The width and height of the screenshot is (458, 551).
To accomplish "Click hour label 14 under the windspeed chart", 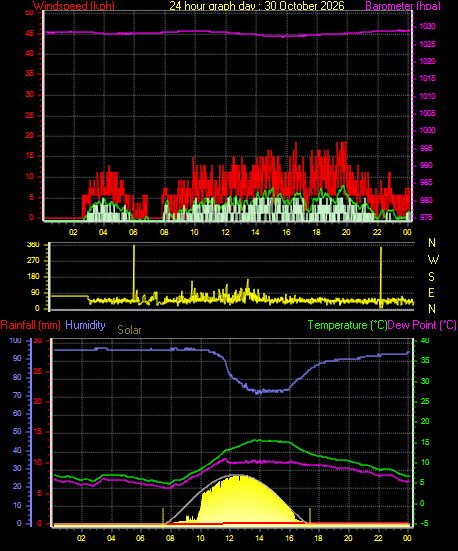I will click(256, 232).
